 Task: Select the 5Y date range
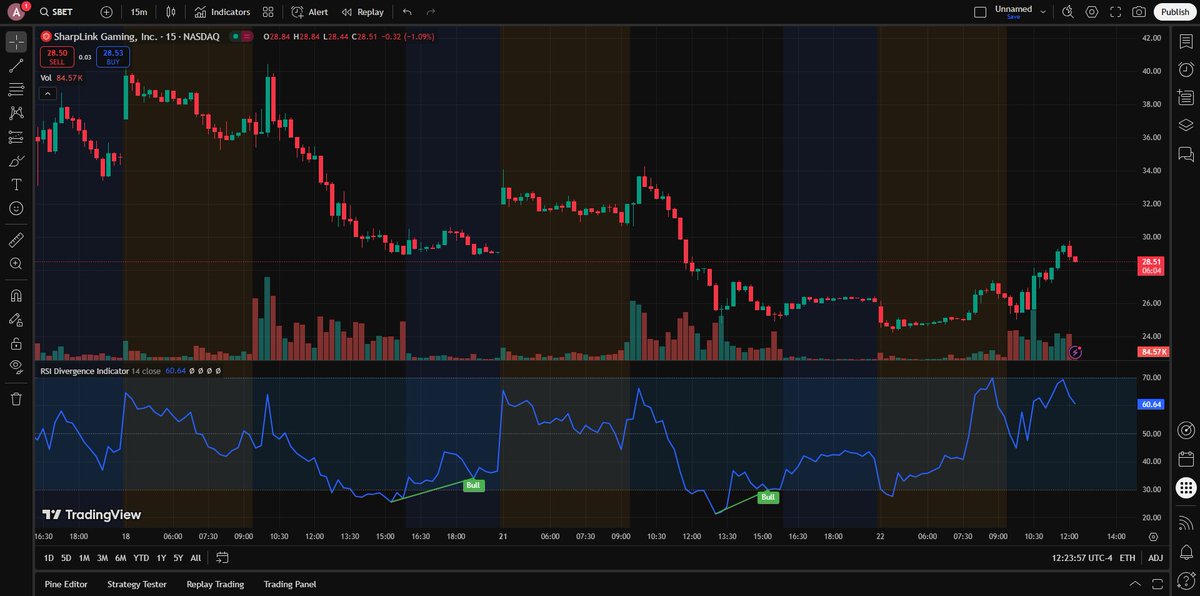pyautogui.click(x=177, y=558)
